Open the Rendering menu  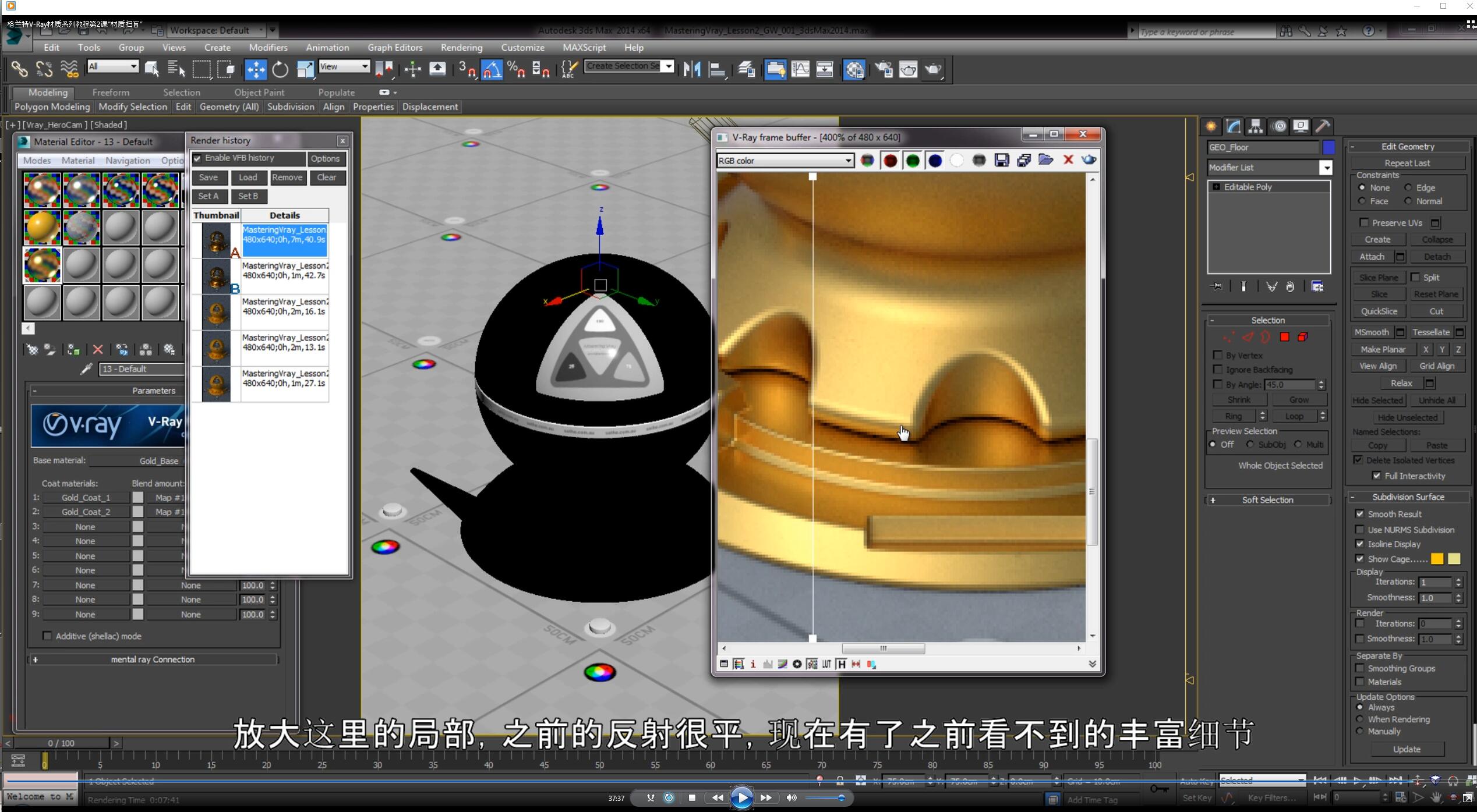[461, 48]
